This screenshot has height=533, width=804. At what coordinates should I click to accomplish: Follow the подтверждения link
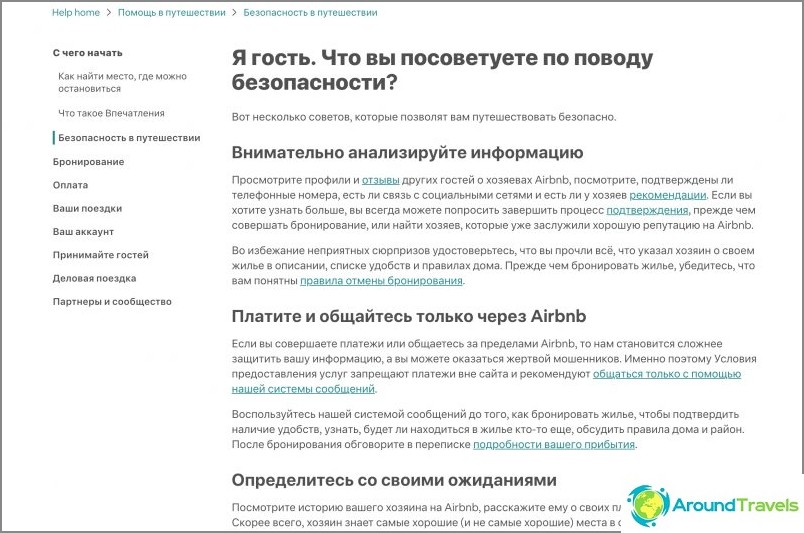pyautogui.click(x=647, y=210)
